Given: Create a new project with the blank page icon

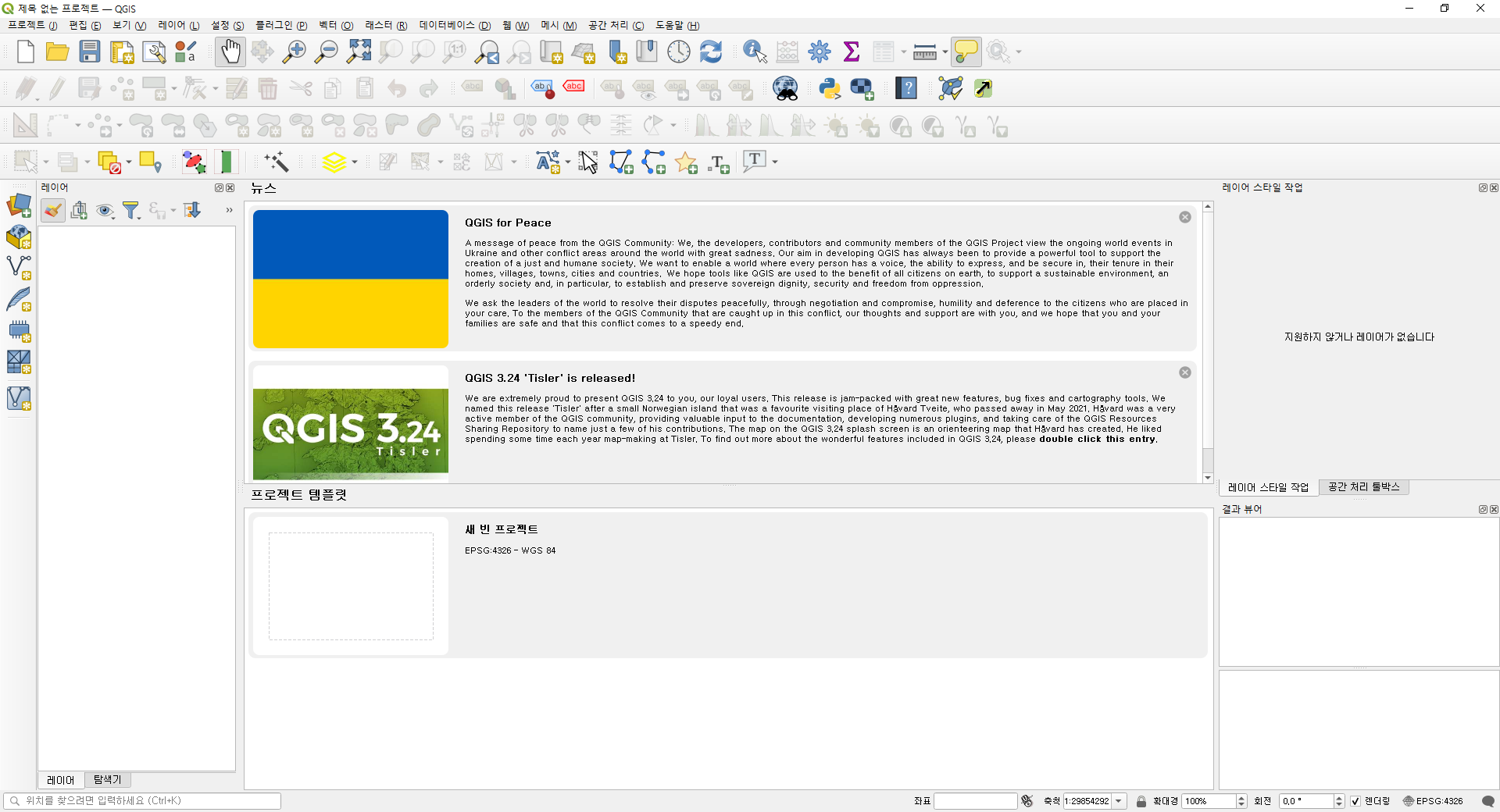Looking at the screenshot, I should click(26, 52).
